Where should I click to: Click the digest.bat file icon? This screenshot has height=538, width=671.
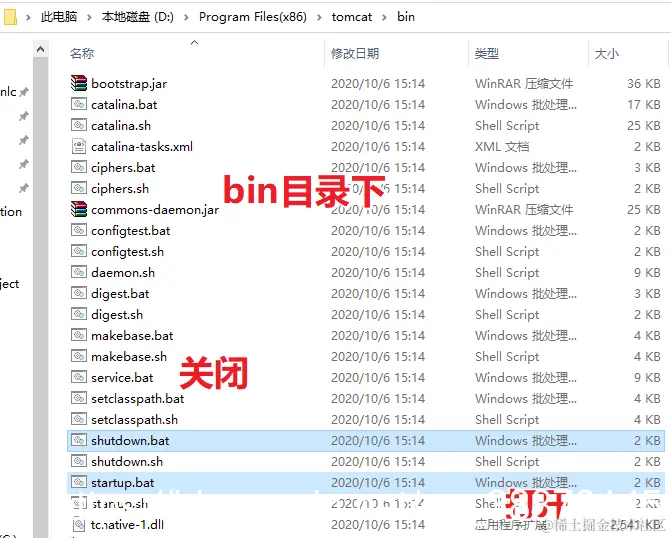coord(79,293)
